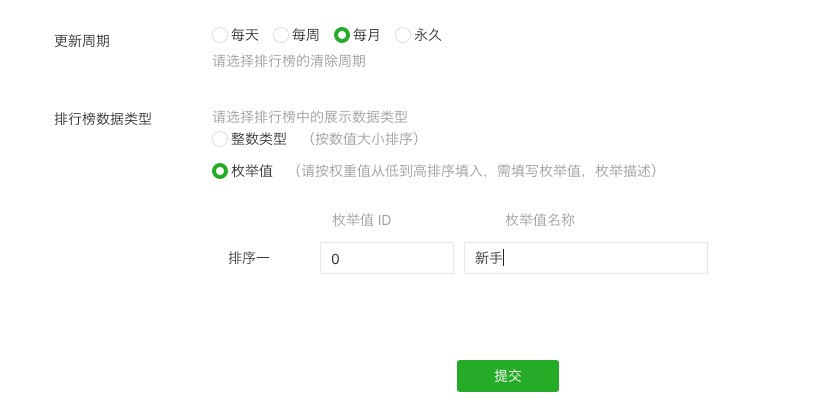Viewport: 831px width, 420px height.
Task: Click the hint text 请选择排行榜的清除周期
Action: point(289,61)
